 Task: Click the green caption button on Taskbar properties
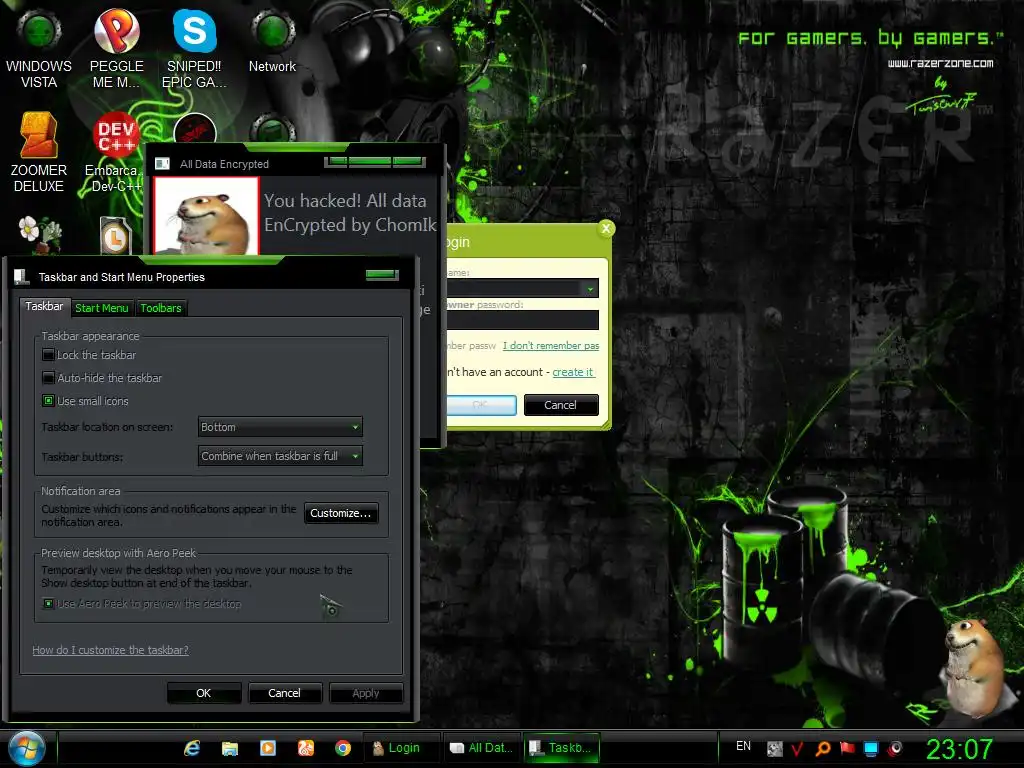[x=382, y=274]
